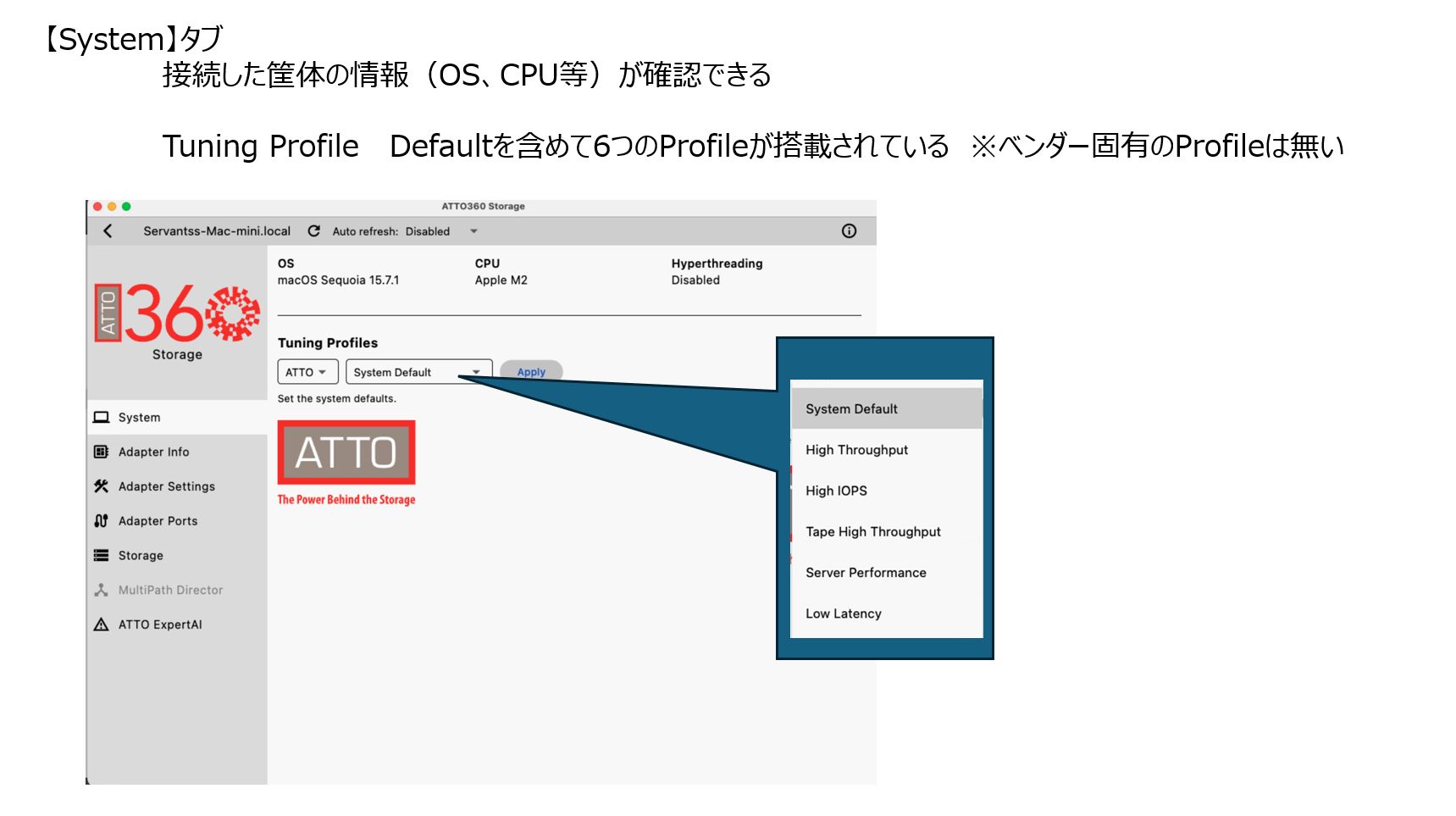Screen dimensions: 1456x816
Task: Click the ATTO logo image
Action: 346,453
